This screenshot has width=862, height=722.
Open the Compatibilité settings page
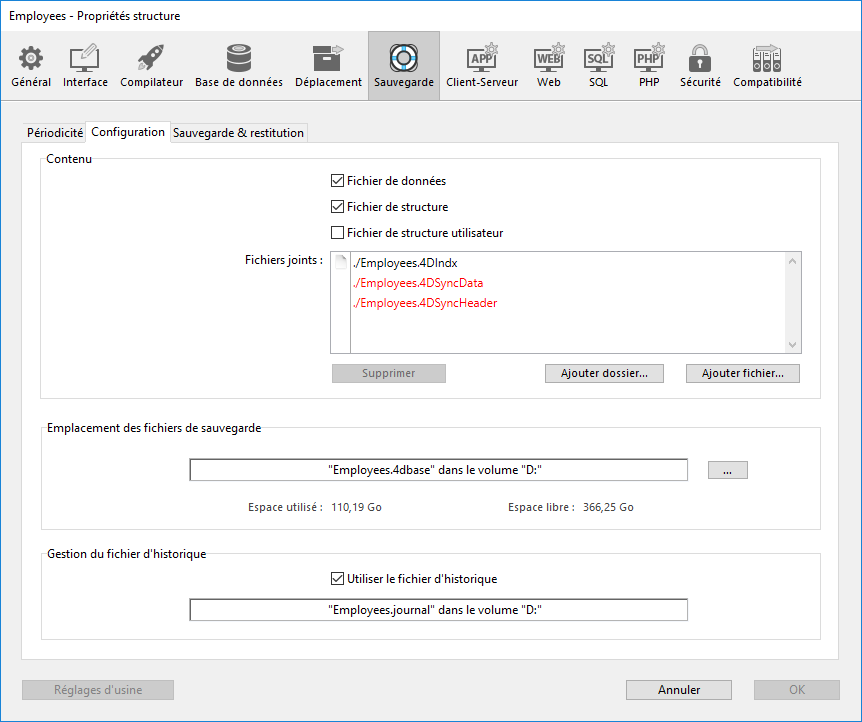[767, 66]
